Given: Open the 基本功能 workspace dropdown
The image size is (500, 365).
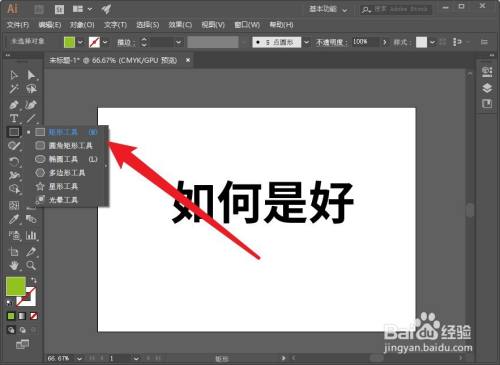Looking at the screenshot, I should point(328,9).
